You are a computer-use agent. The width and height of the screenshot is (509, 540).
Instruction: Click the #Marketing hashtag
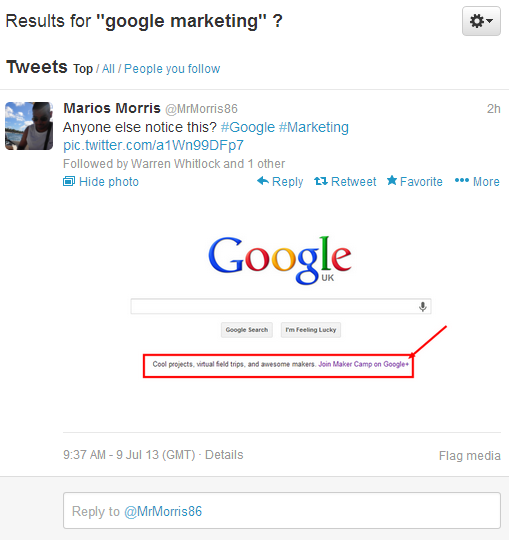tap(313, 127)
